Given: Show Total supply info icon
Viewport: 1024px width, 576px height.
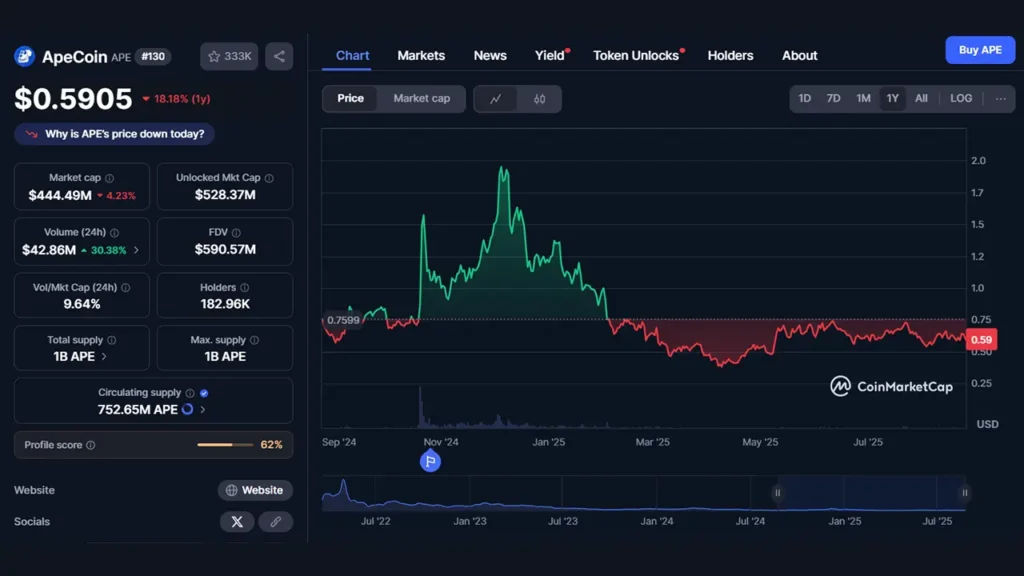Looking at the screenshot, I should point(112,340).
